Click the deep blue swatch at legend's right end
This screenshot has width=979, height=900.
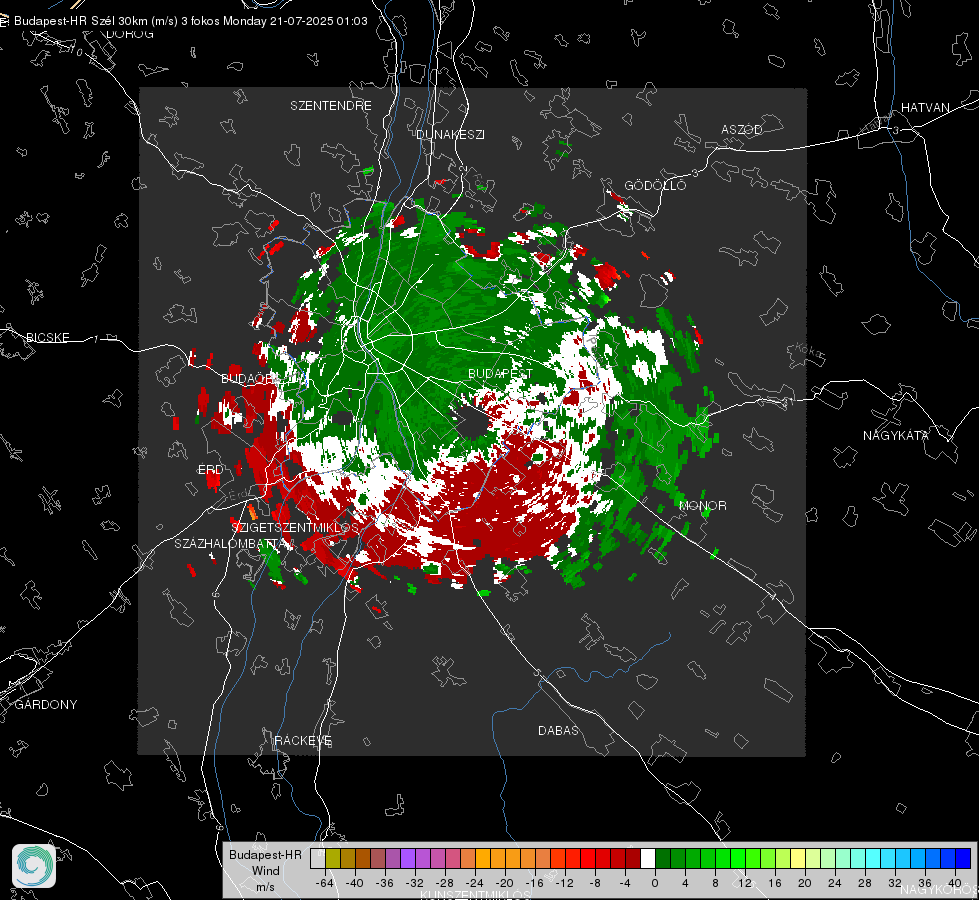pos(963,858)
